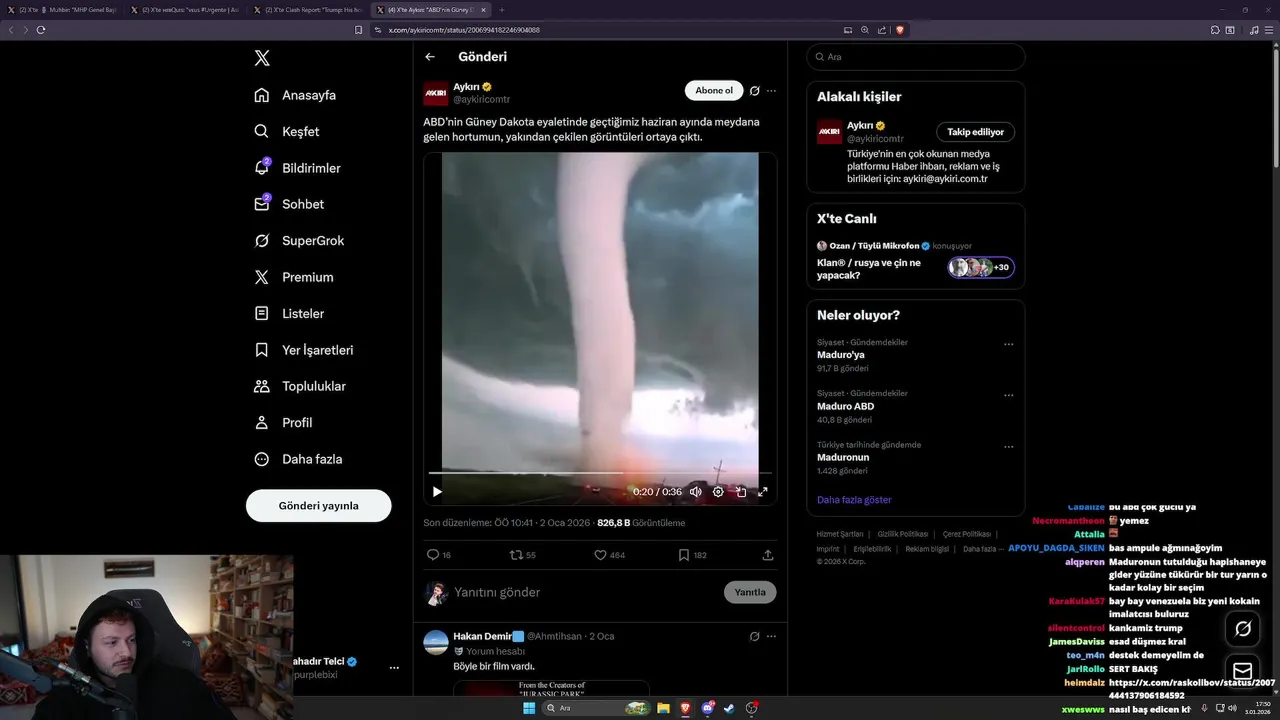Open more options for Maduro ABD trend
This screenshot has height=720, width=1280.
pyautogui.click(x=1009, y=395)
